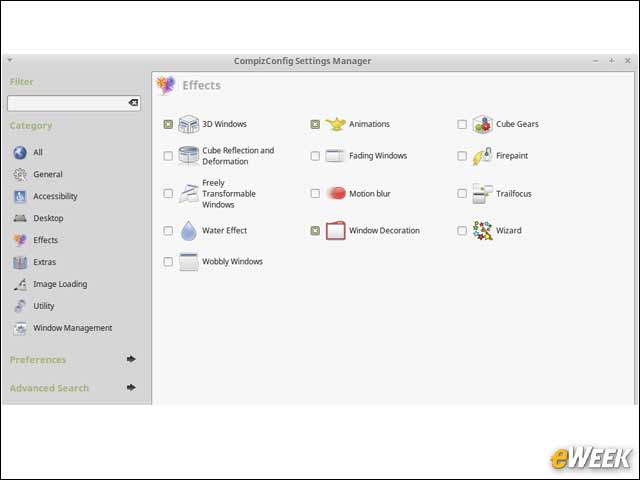Image resolution: width=640 pixels, height=480 pixels.
Task: Open Water Effect settings label
Action: tap(224, 231)
